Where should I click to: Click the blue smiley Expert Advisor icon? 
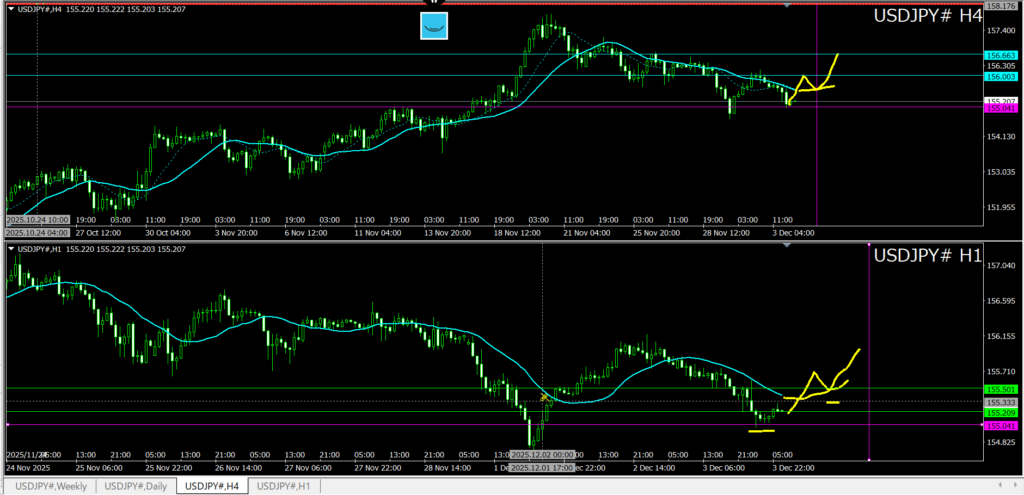(433, 26)
